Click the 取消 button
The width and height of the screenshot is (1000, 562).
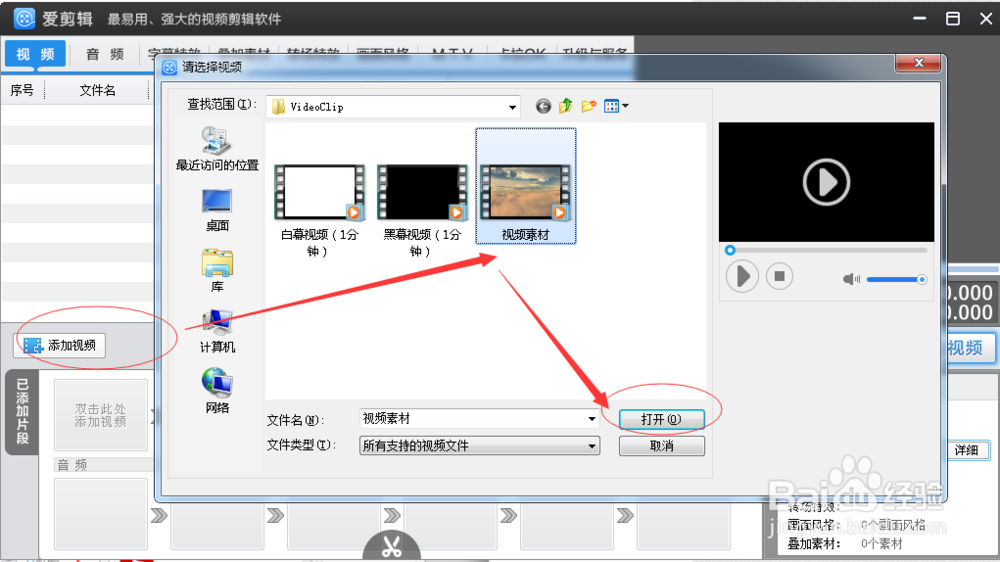pos(661,446)
